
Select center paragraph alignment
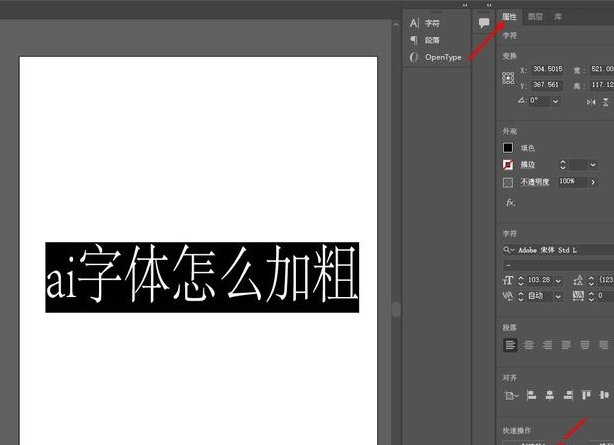[x=529, y=345]
